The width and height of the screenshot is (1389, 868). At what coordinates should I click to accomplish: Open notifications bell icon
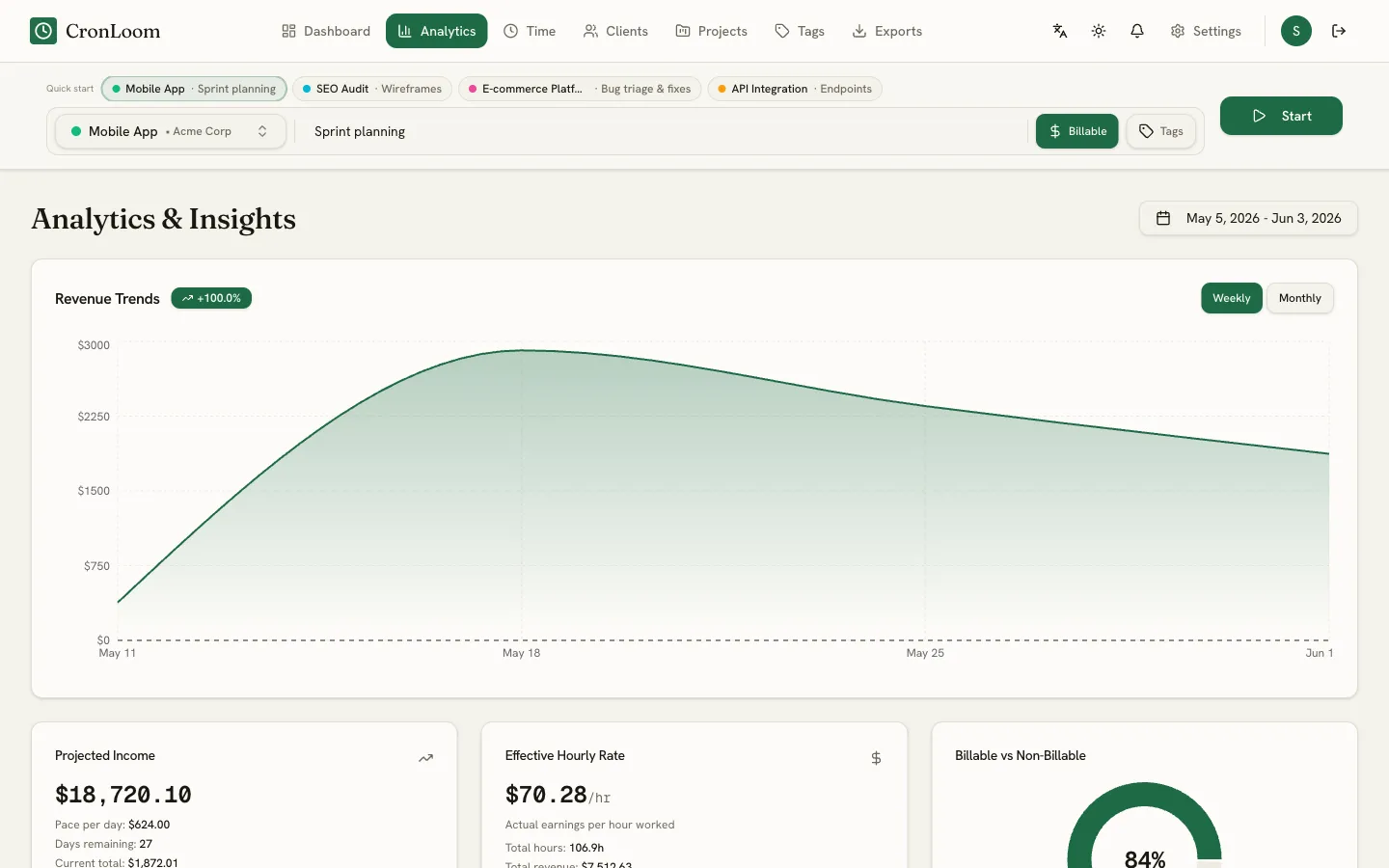[x=1137, y=31]
